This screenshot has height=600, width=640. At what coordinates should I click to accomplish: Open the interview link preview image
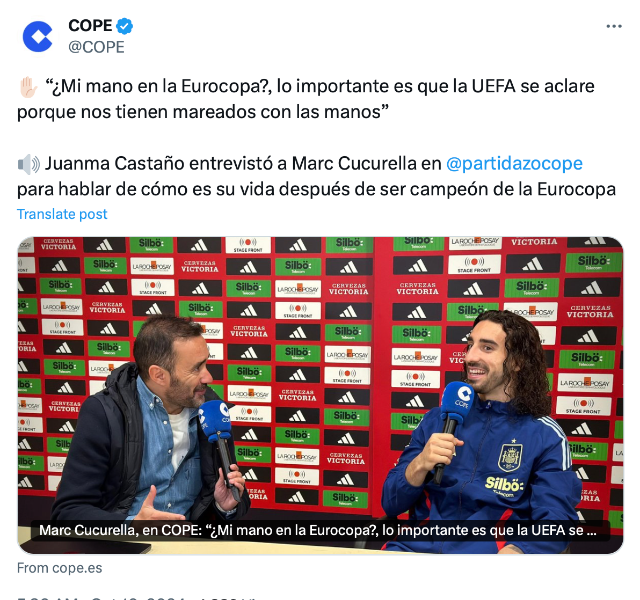tap(320, 395)
